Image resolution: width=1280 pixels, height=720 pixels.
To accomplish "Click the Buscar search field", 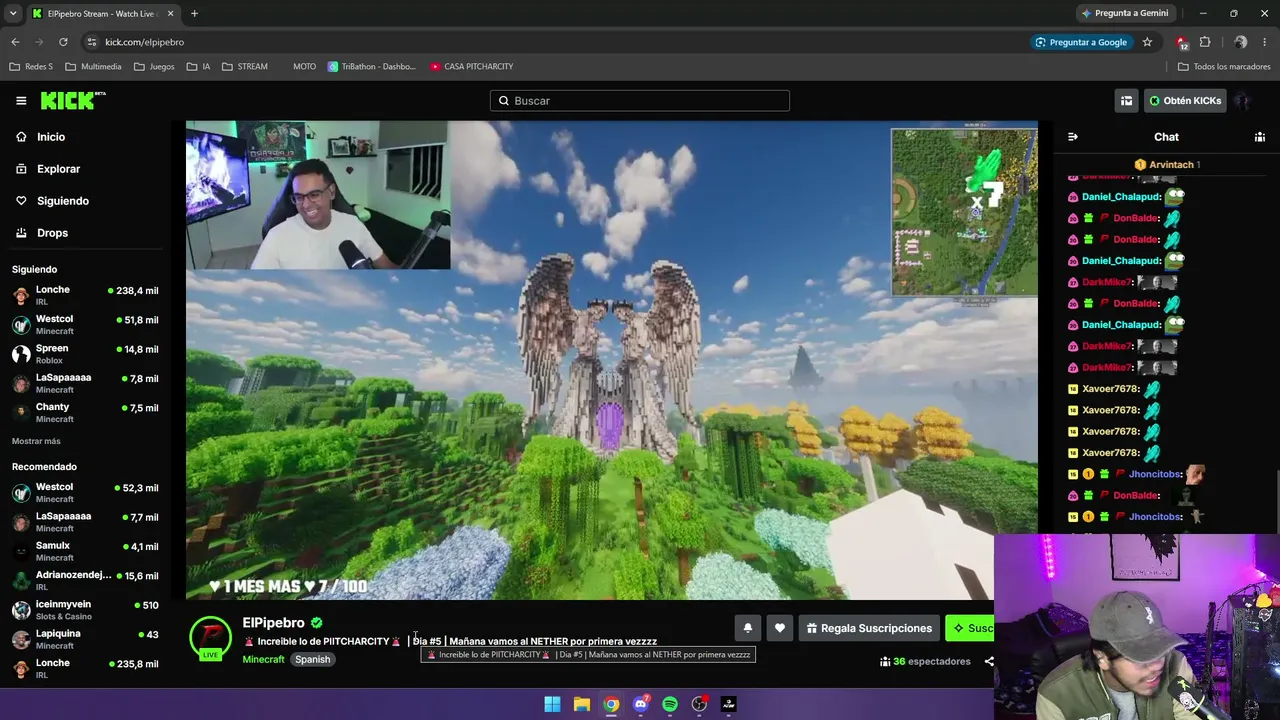I will pyautogui.click(x=640, y=101).
